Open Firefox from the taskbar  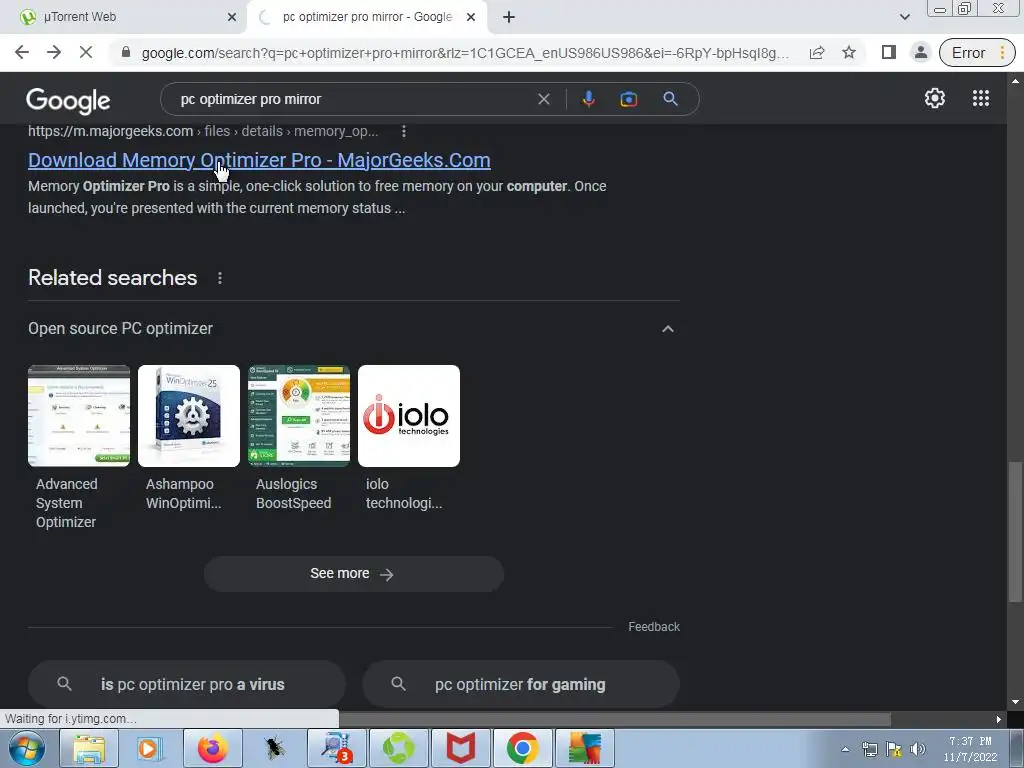click(x=213, y=748)
